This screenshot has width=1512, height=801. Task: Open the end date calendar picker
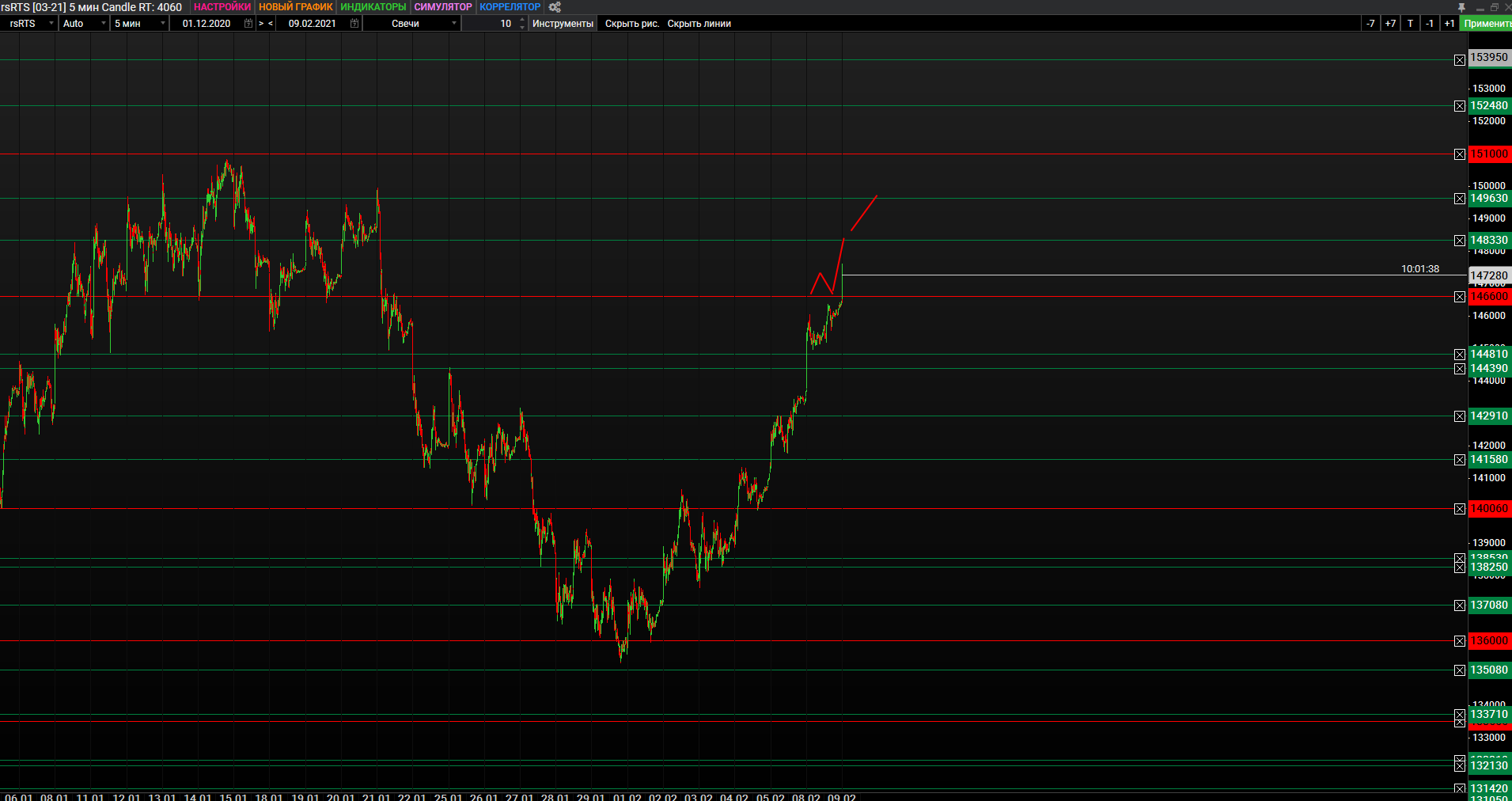(354, 24)
